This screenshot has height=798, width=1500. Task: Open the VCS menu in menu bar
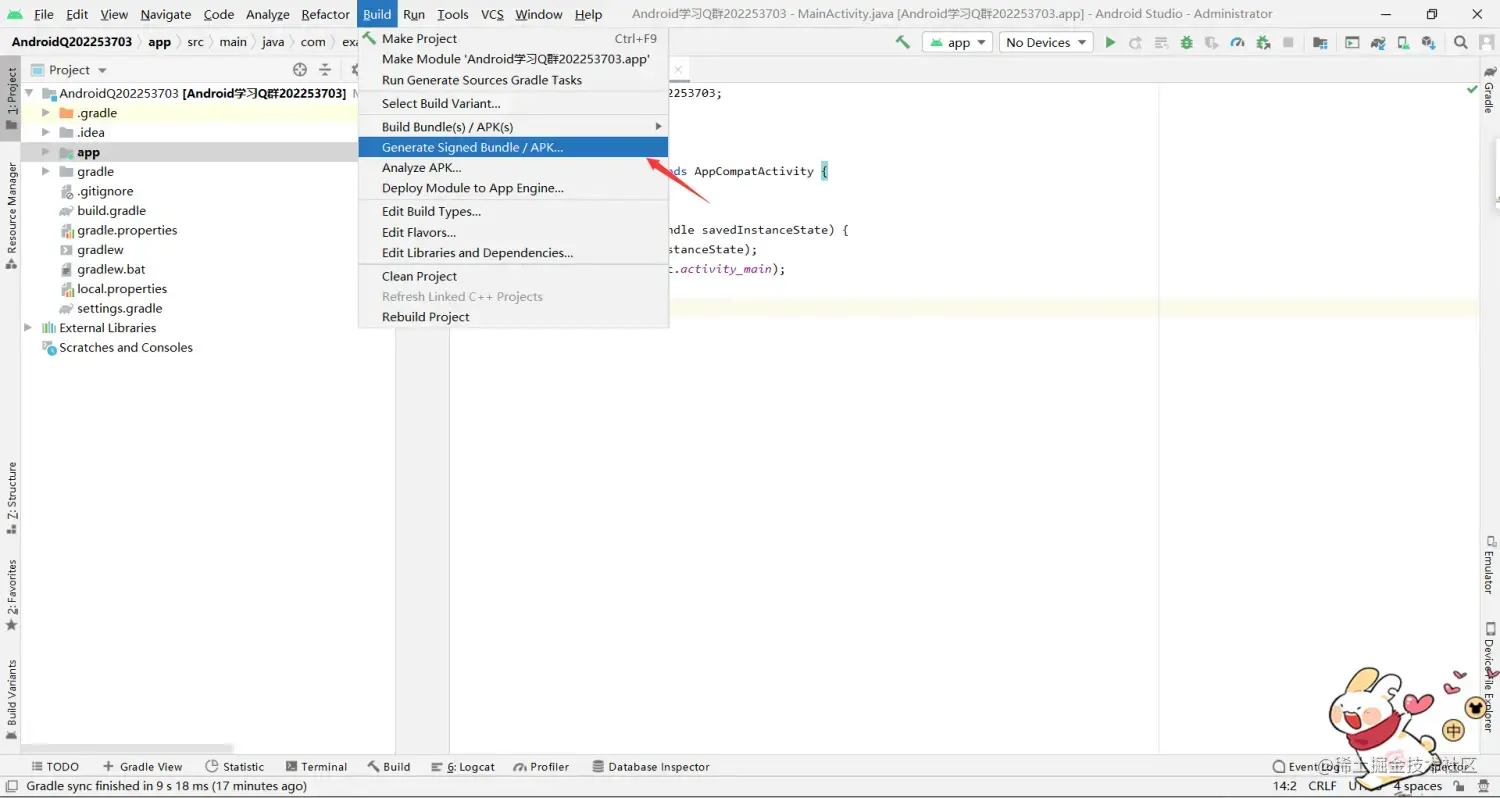coord(492,14)
